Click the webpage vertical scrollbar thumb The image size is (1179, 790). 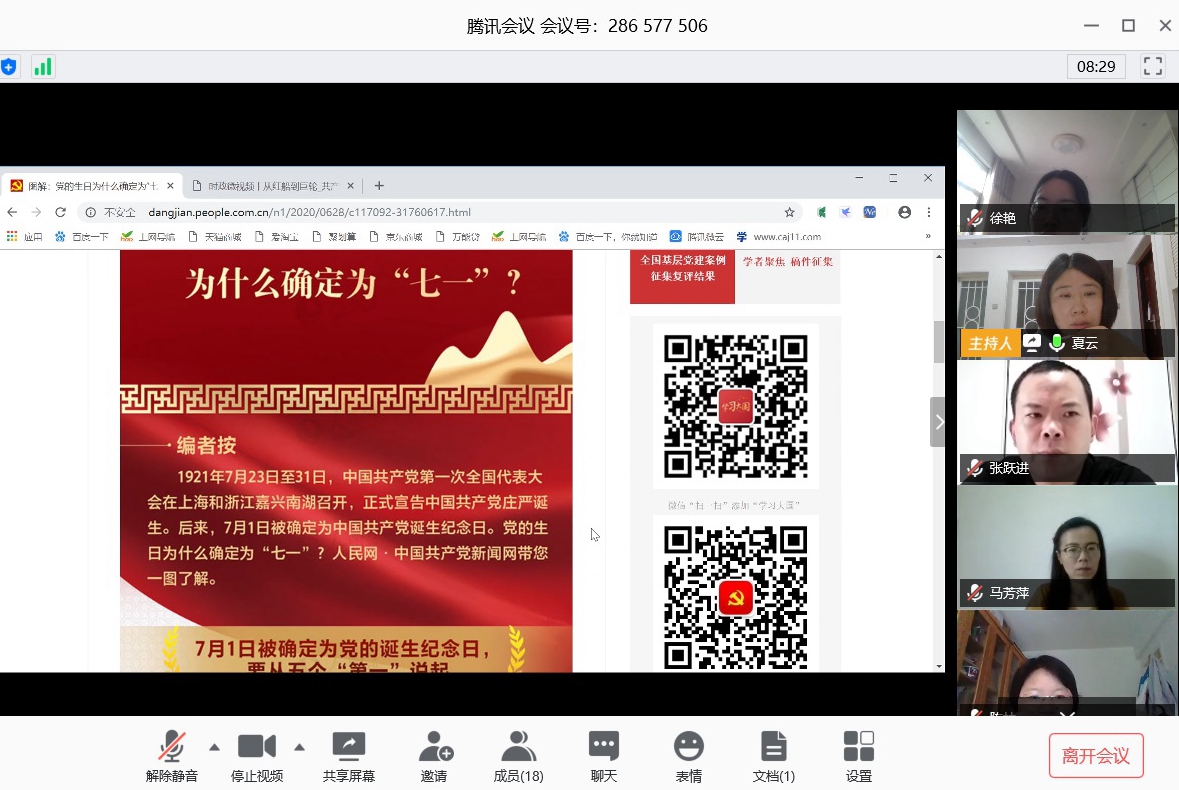tap(938, 341)
